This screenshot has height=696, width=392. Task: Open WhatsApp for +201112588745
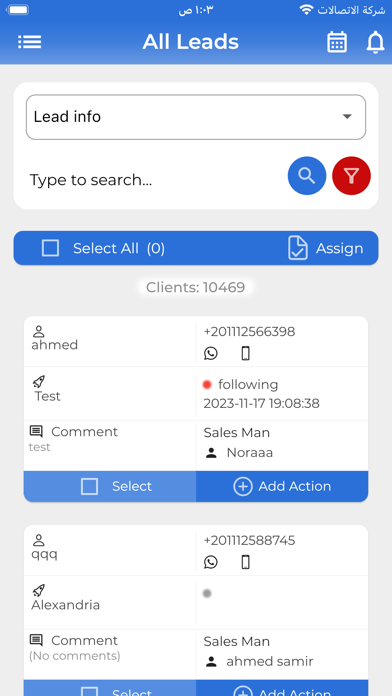(x=211, y=562)
